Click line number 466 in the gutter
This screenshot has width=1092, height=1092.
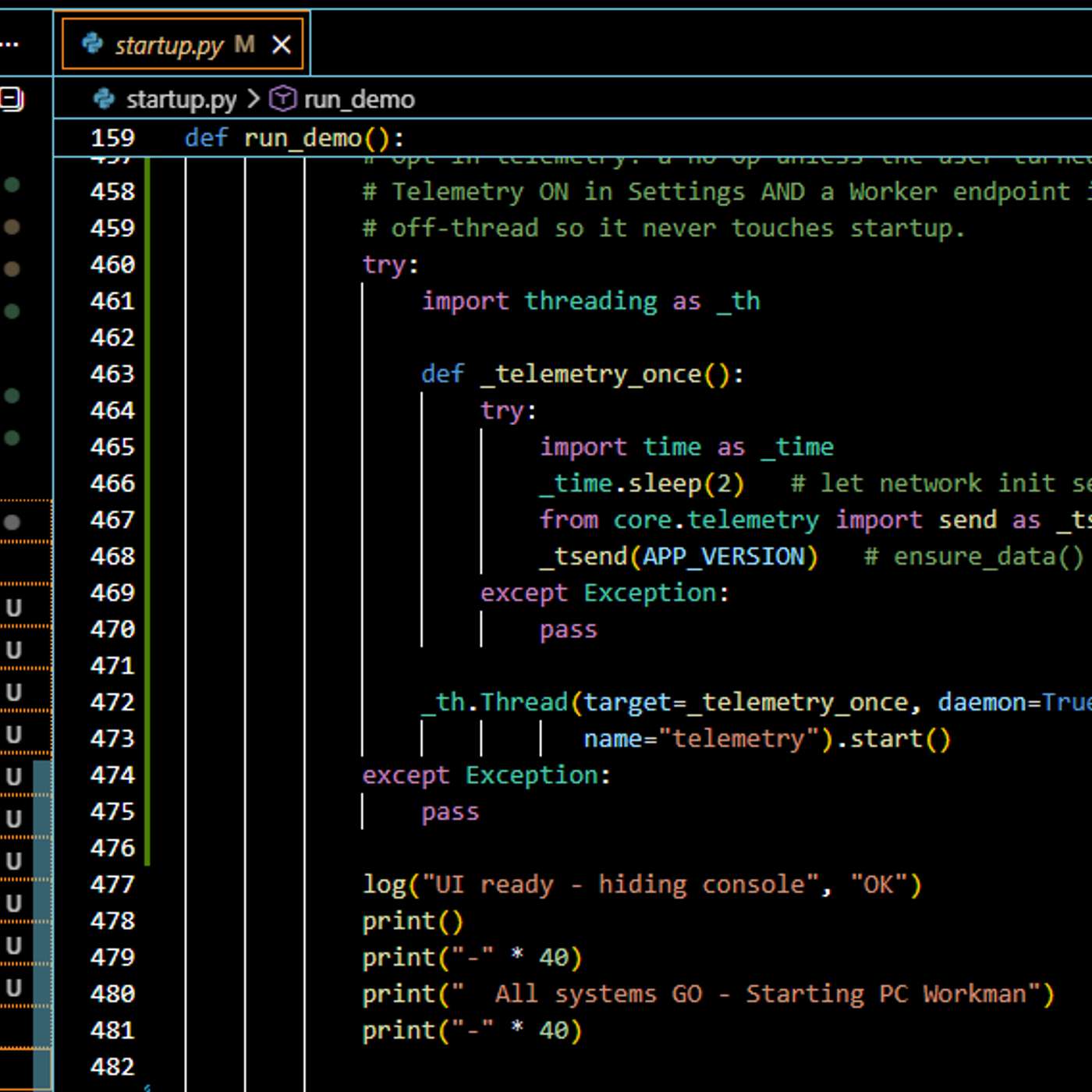coord(112,483)
